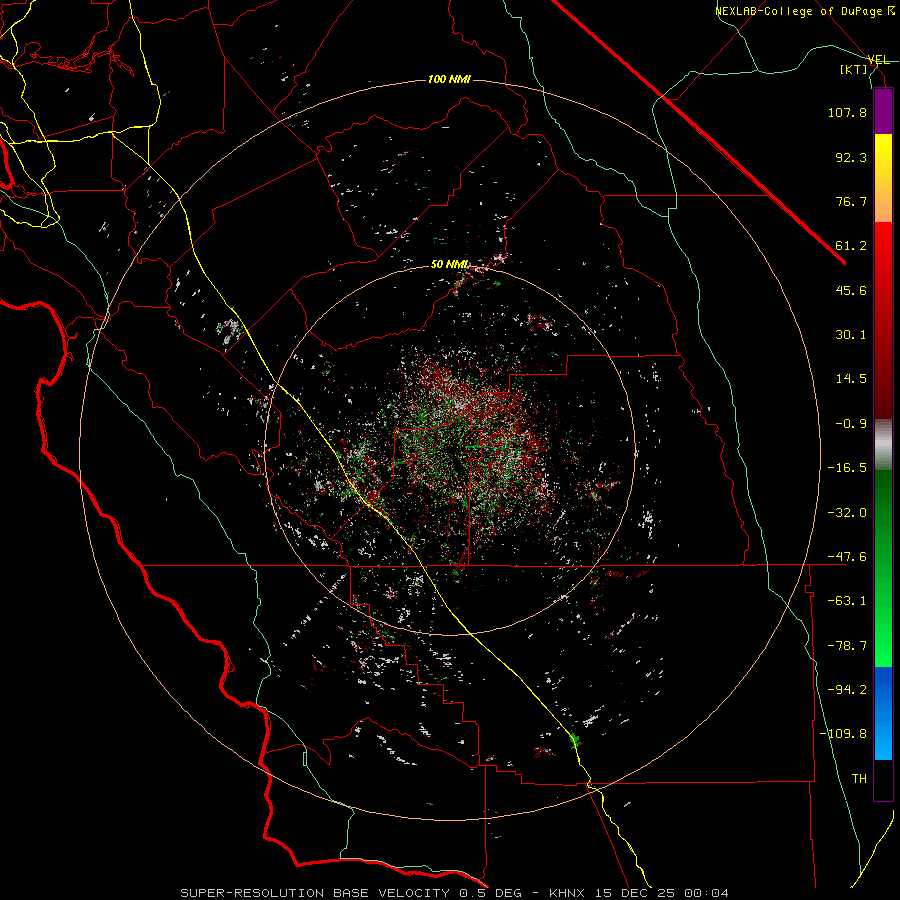Click the -78.7 velocity scale value
Screen dimensions: 900x900
847,646
